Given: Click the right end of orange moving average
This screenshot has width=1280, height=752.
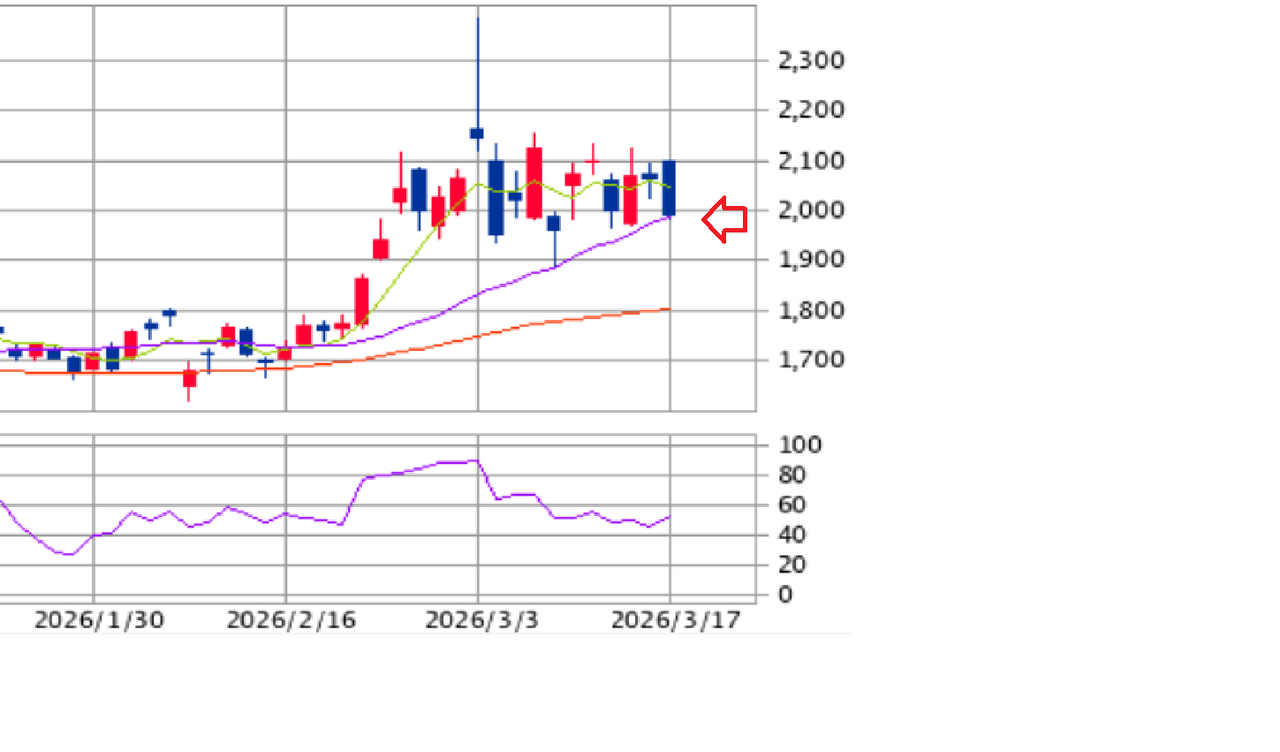Looking at the screenshot, I should coord(668,309).
